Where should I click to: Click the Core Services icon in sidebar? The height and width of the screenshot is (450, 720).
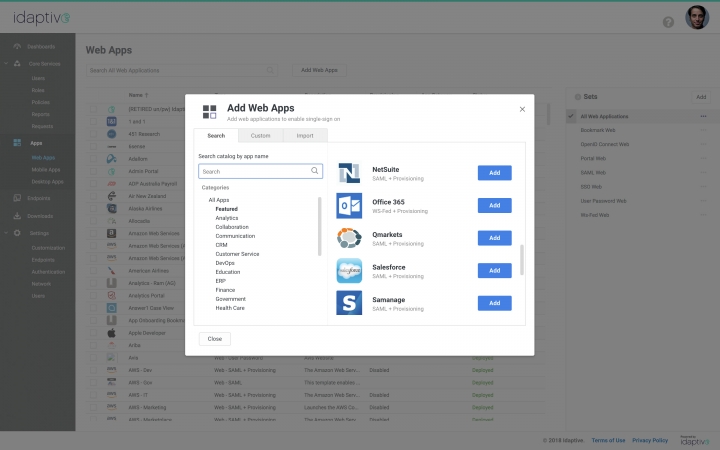click(x=17, y=63)
